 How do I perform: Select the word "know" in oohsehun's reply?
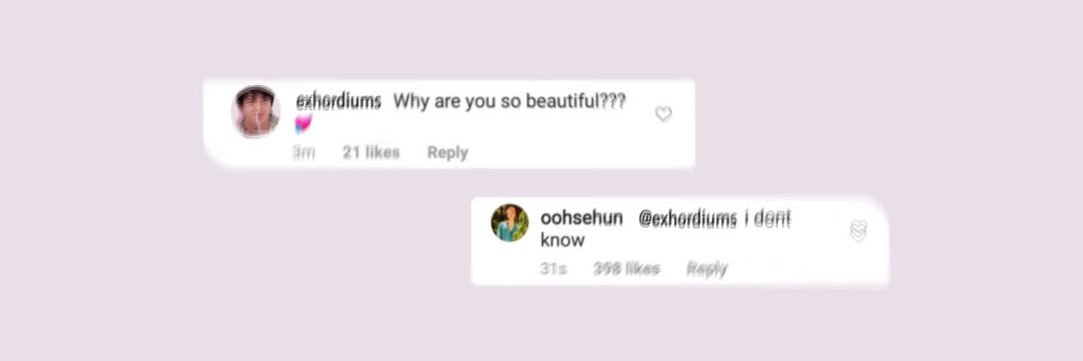pos(562,240)
